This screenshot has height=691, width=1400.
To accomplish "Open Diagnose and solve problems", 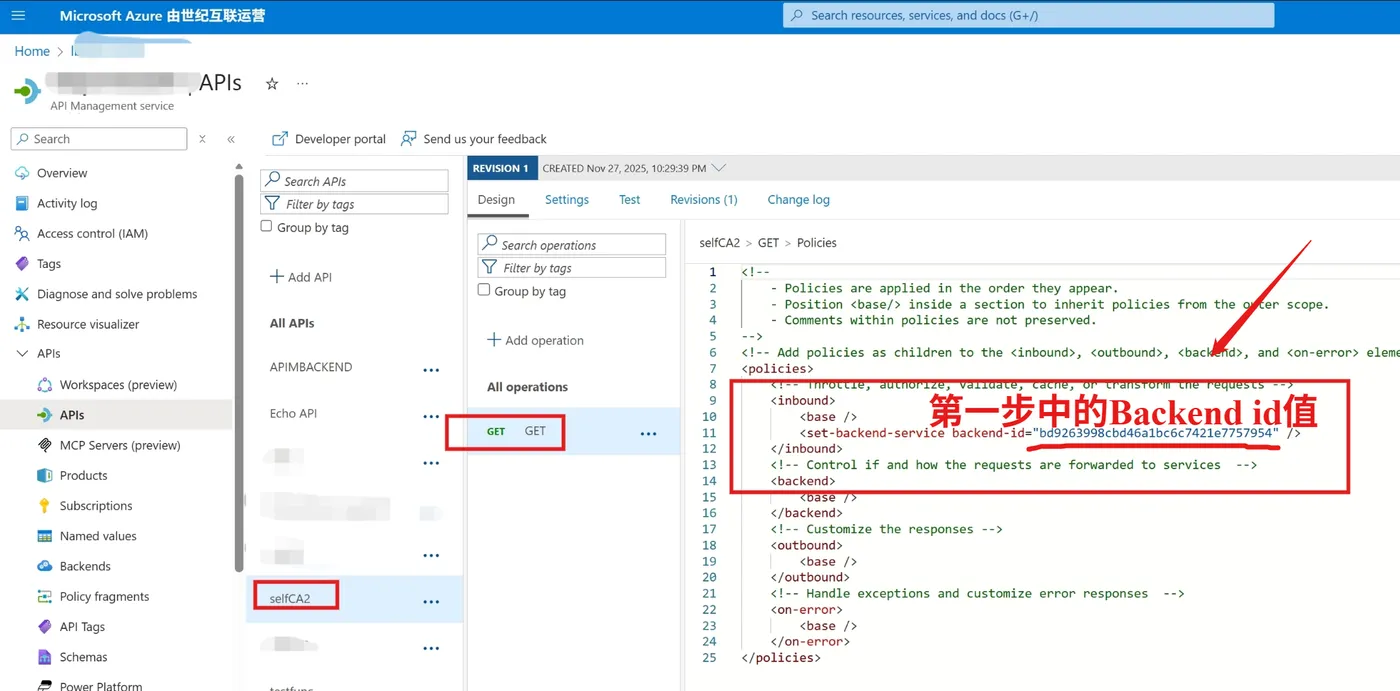I will 117,294.
